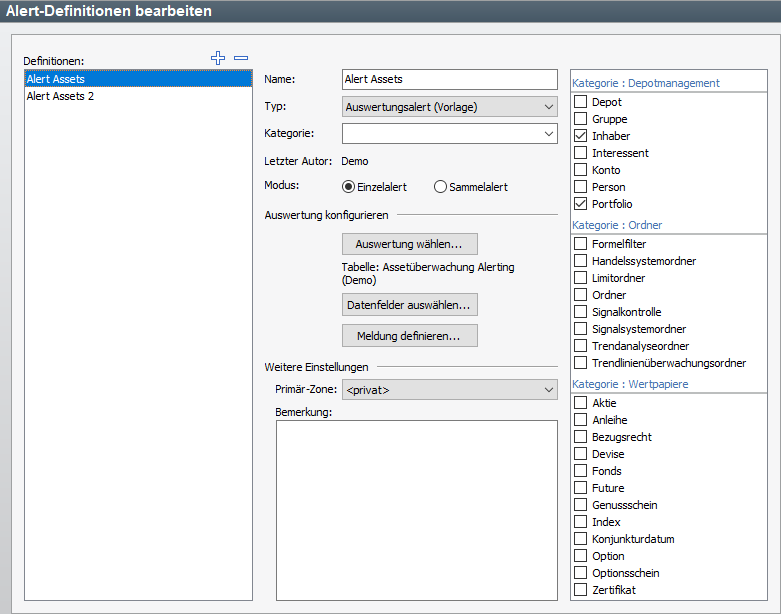Enable the Depot checkbox
781x614 pixels.
(581, 102)
